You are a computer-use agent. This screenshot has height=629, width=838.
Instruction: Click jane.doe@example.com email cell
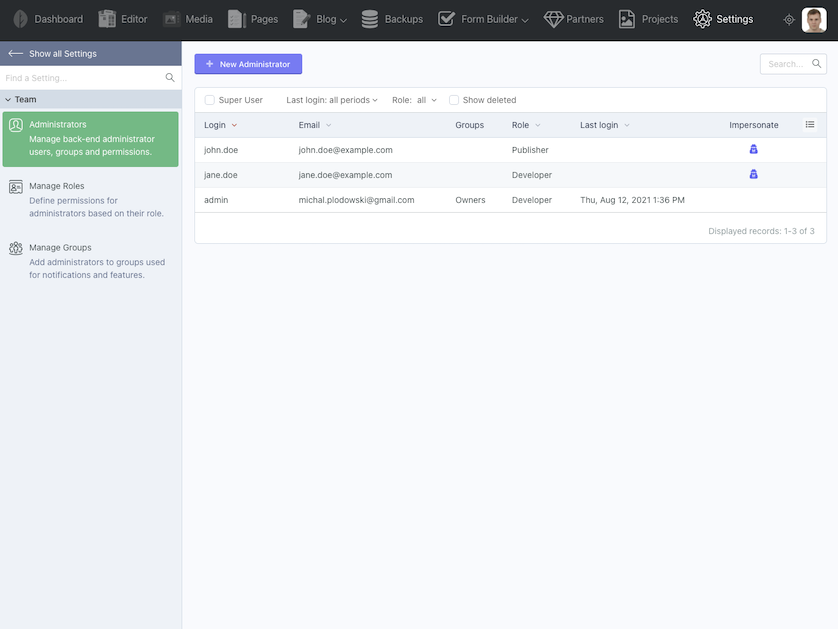point(345,175)
